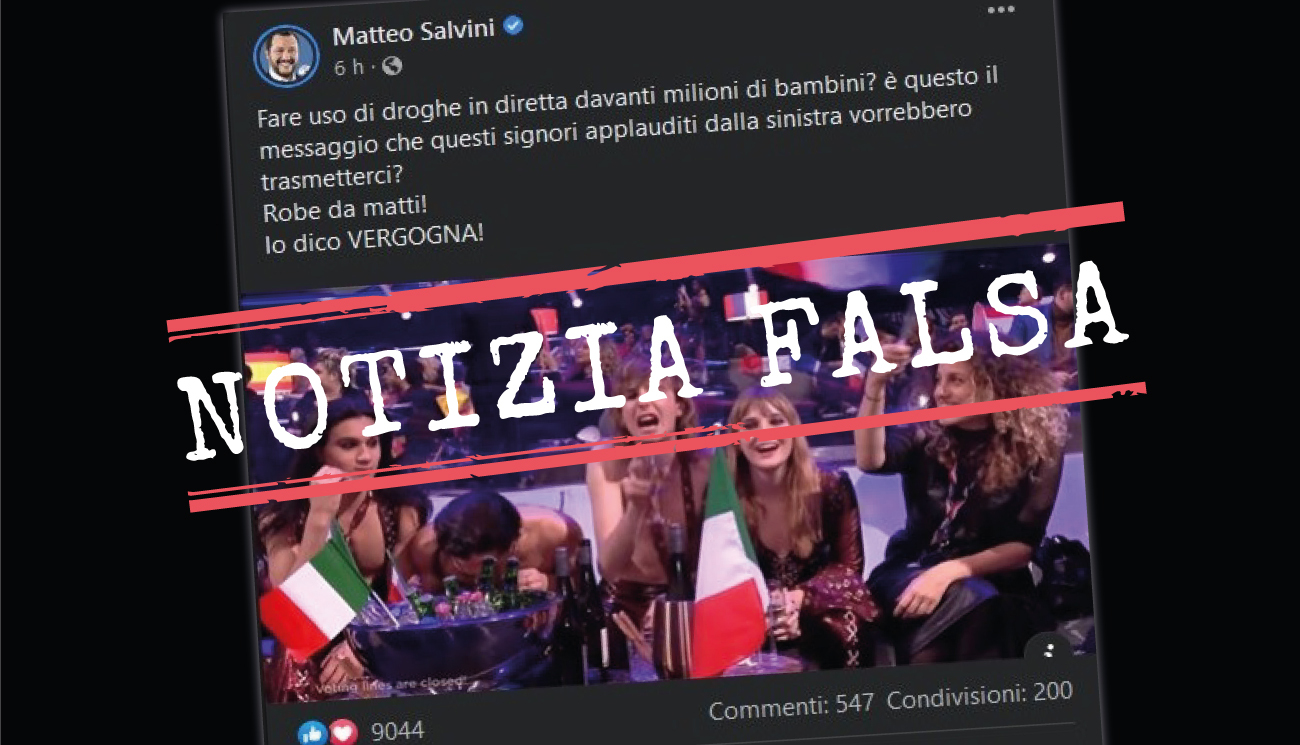Open the three-dot post options menu

tap(1001, 9)
